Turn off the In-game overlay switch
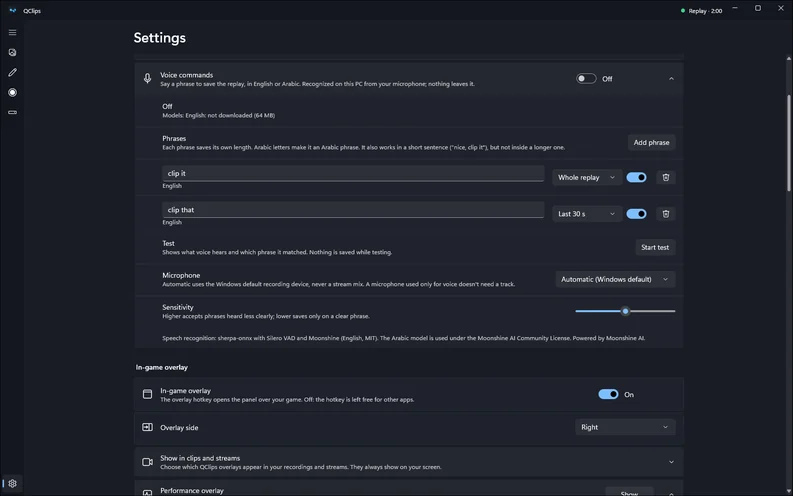 point(608,394)
